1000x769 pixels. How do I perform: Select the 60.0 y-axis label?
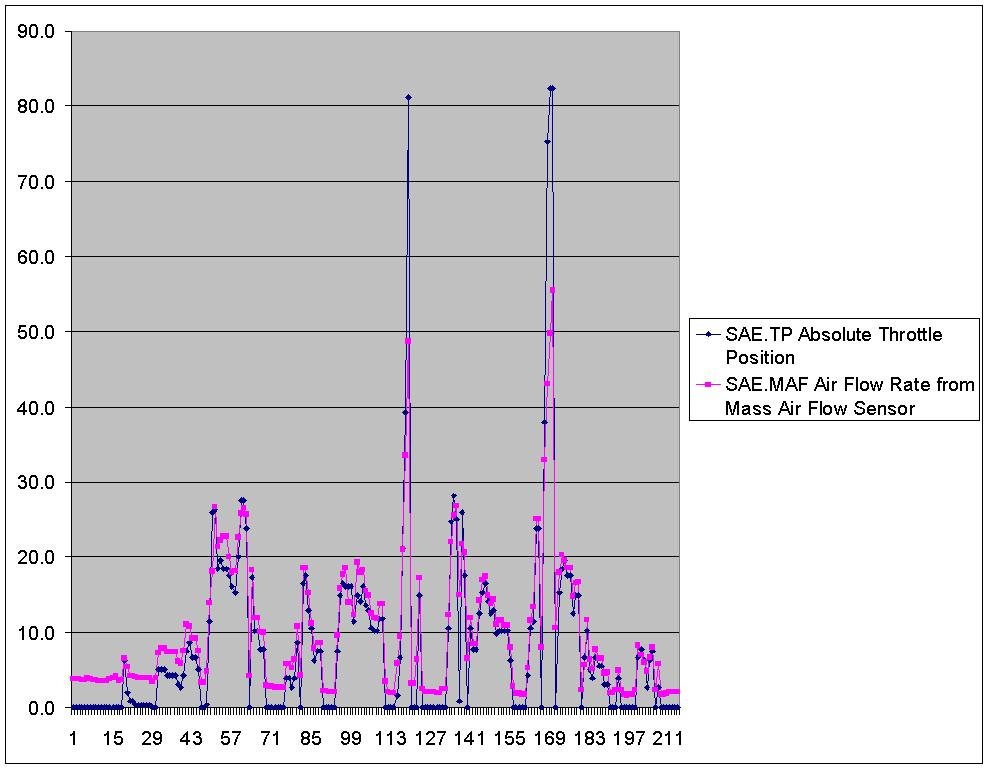tap(36, 257)
